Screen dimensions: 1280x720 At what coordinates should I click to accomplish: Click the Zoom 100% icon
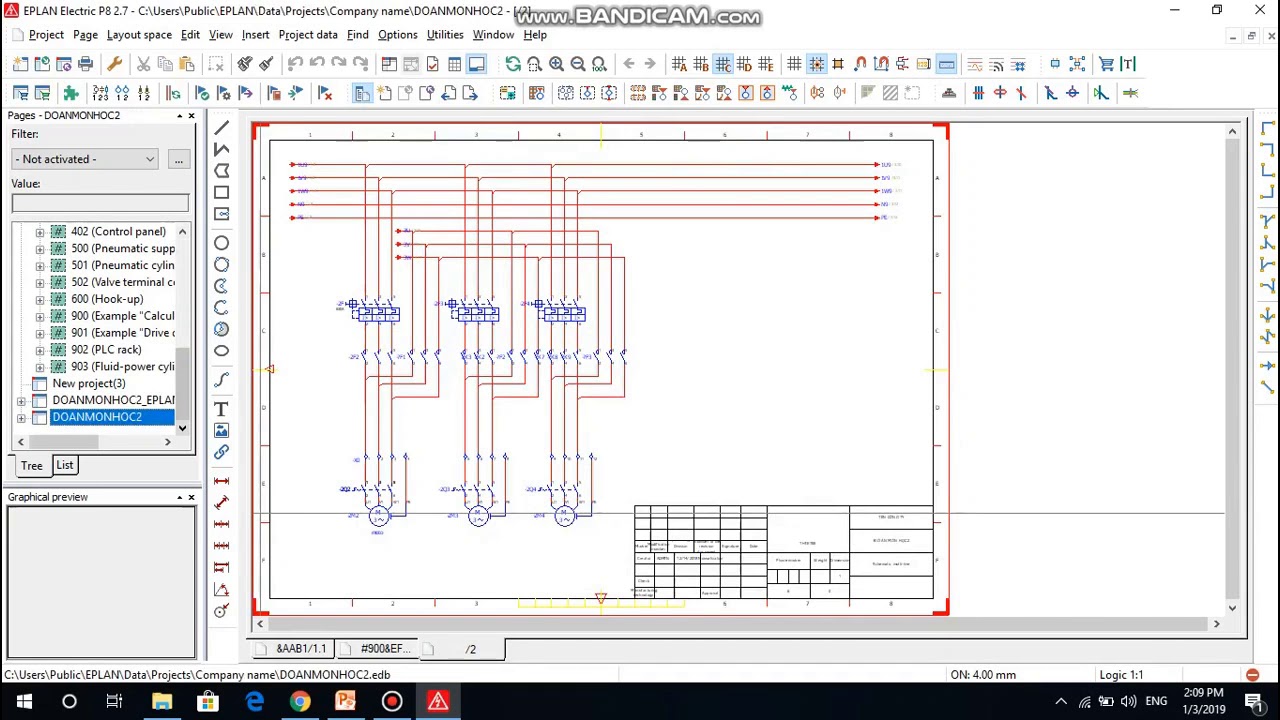(x=599, y=64)
